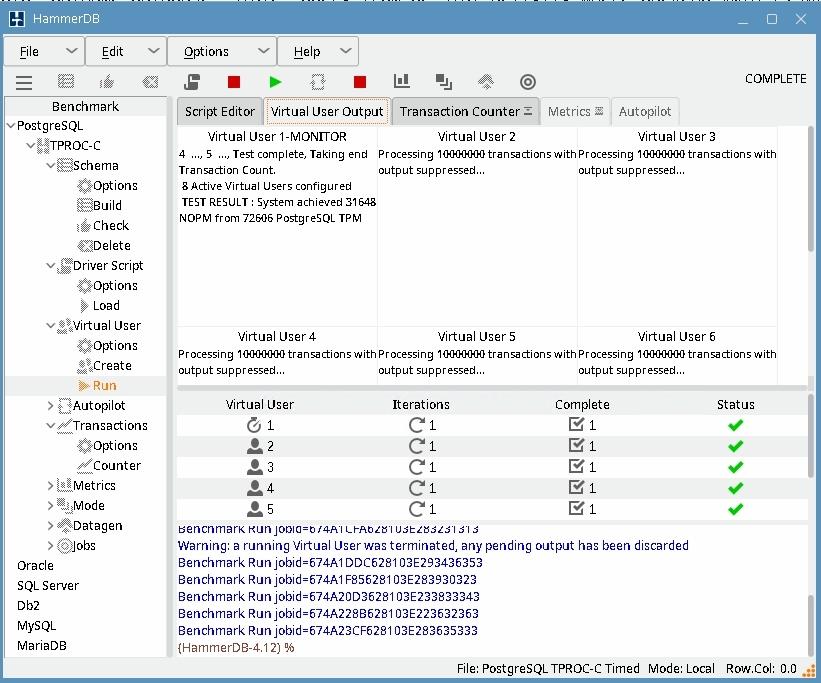Screen dimensions: 821x683
Task: Click the Mode toolbar icon
Action: (x=444, y=82)
